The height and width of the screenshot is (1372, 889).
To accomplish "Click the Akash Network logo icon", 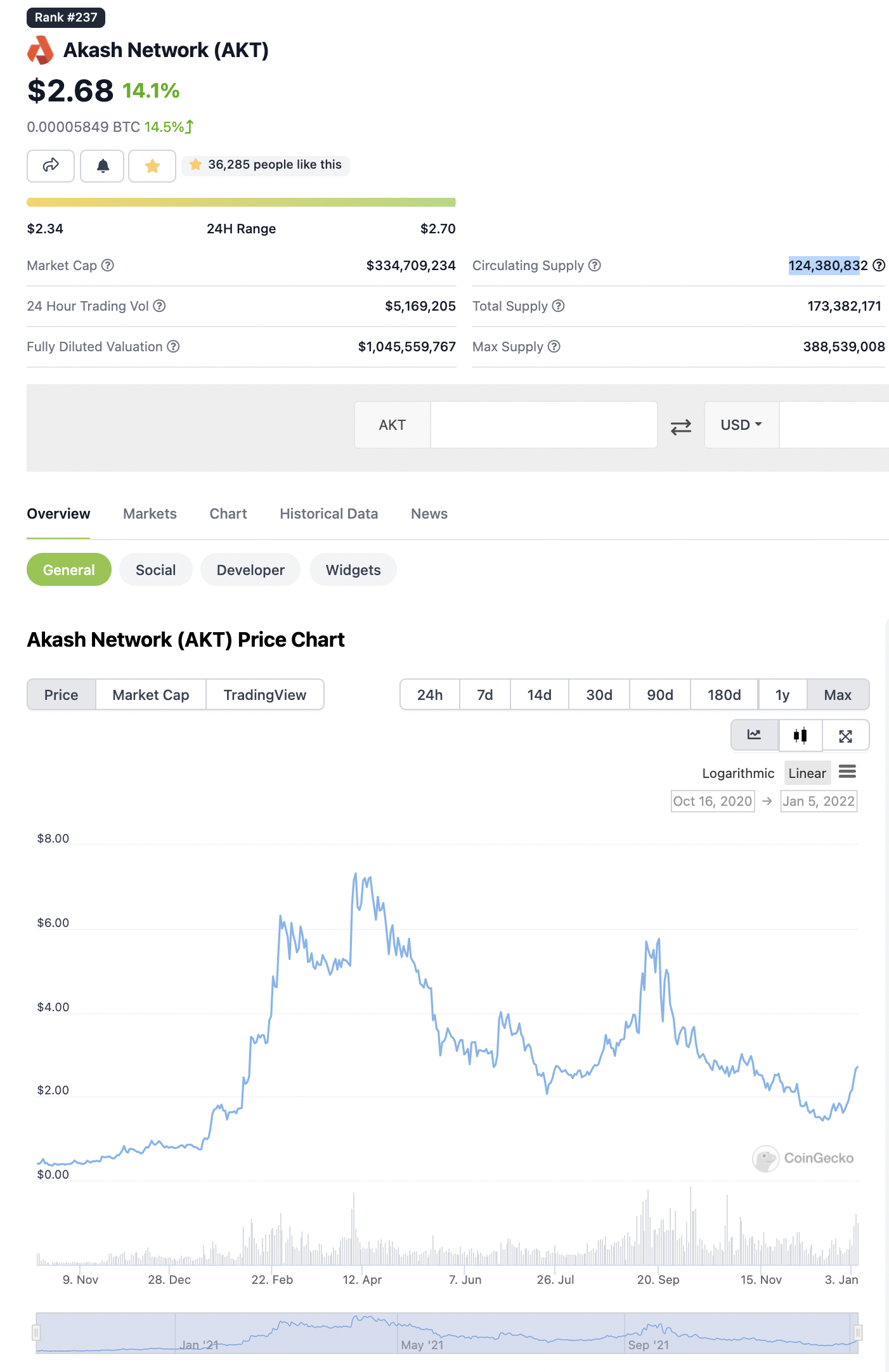I will [41, 50].
